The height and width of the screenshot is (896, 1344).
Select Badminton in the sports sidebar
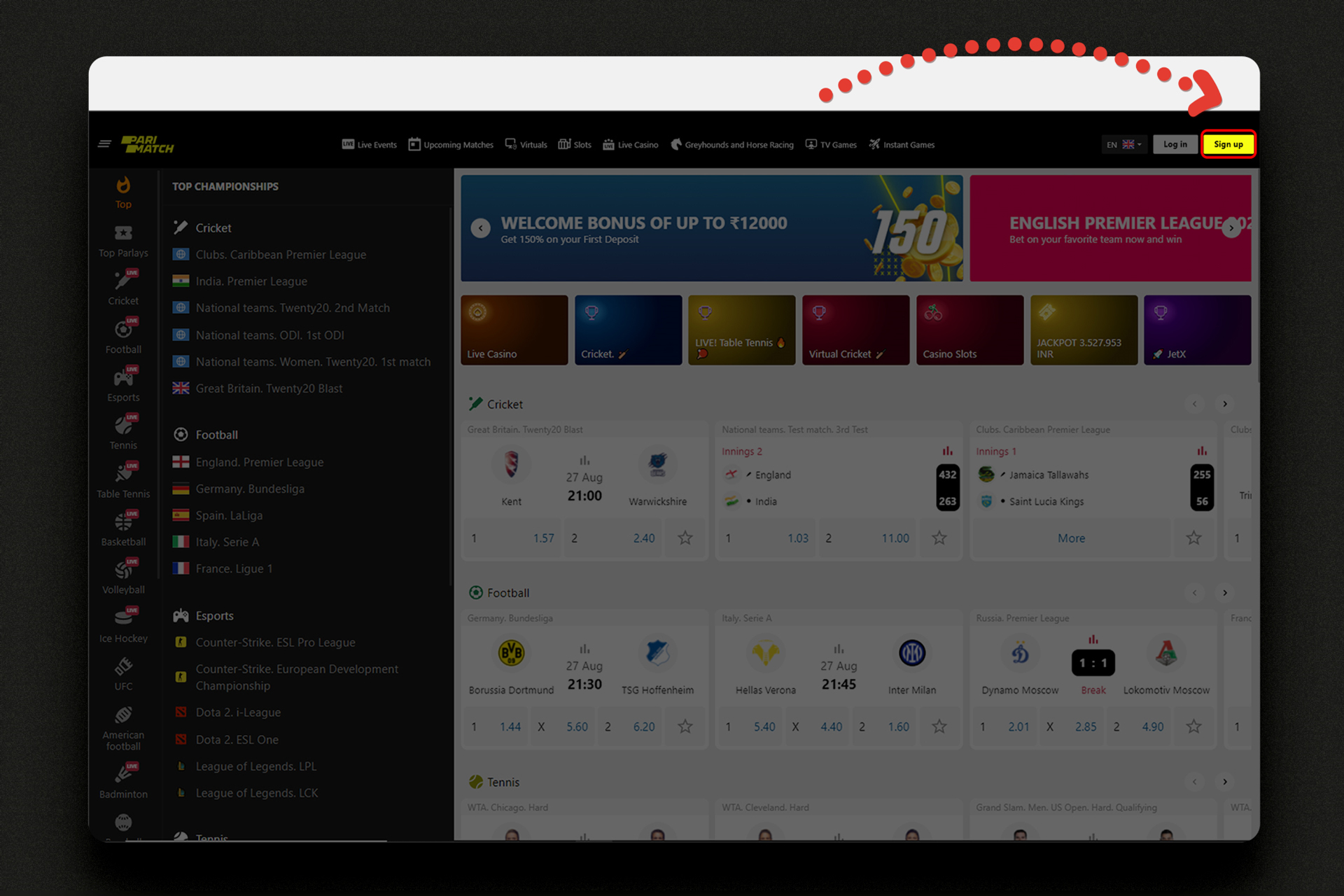click(123, 781)
